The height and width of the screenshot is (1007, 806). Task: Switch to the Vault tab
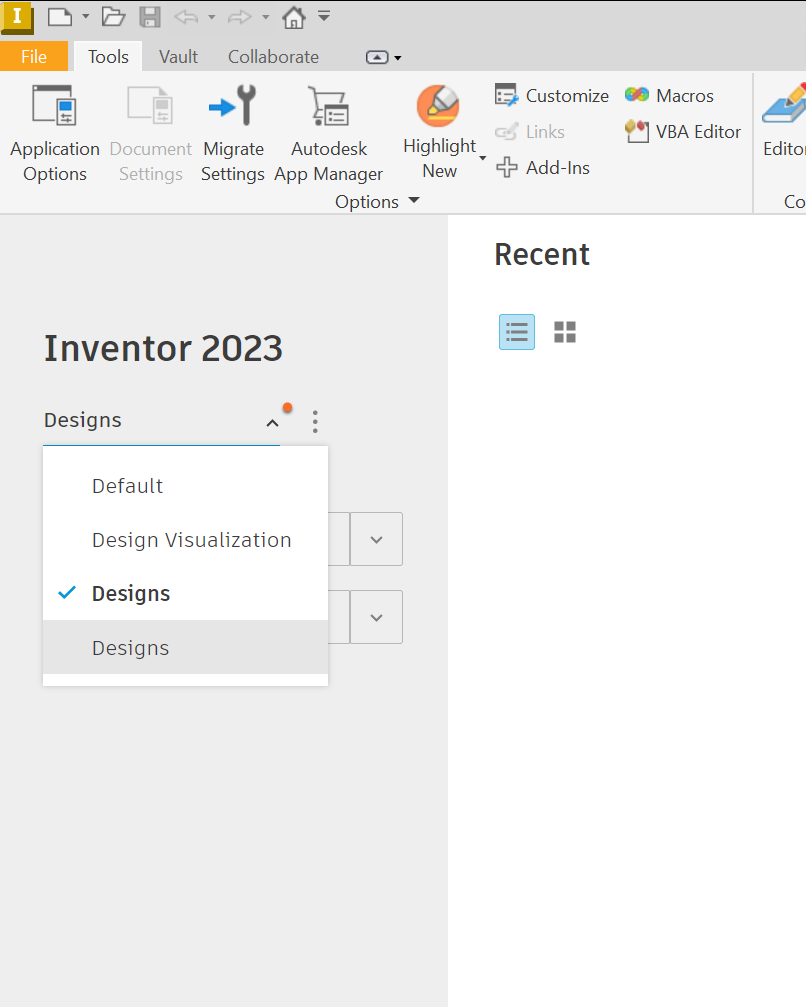179,57
